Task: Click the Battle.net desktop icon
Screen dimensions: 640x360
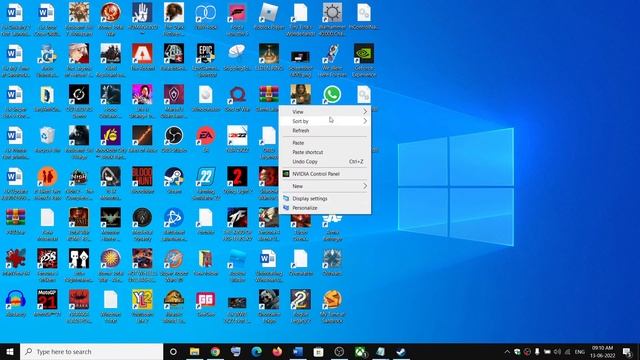Action: [x=174, y=218]
